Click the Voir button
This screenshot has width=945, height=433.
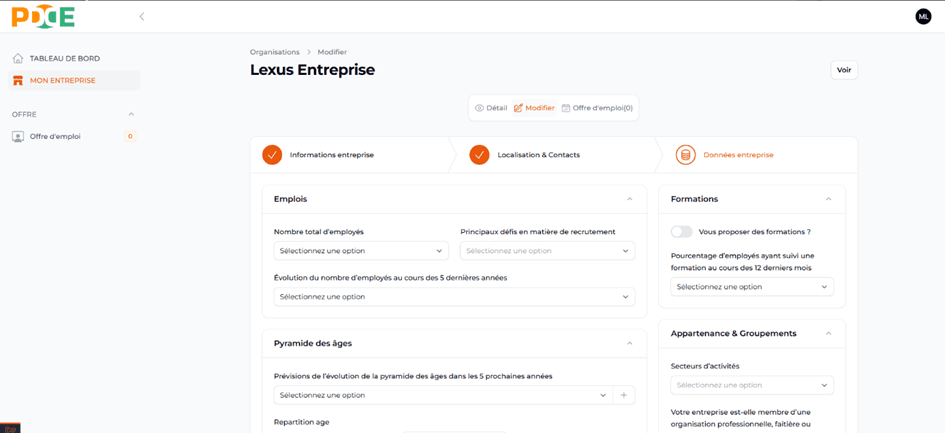844,70
